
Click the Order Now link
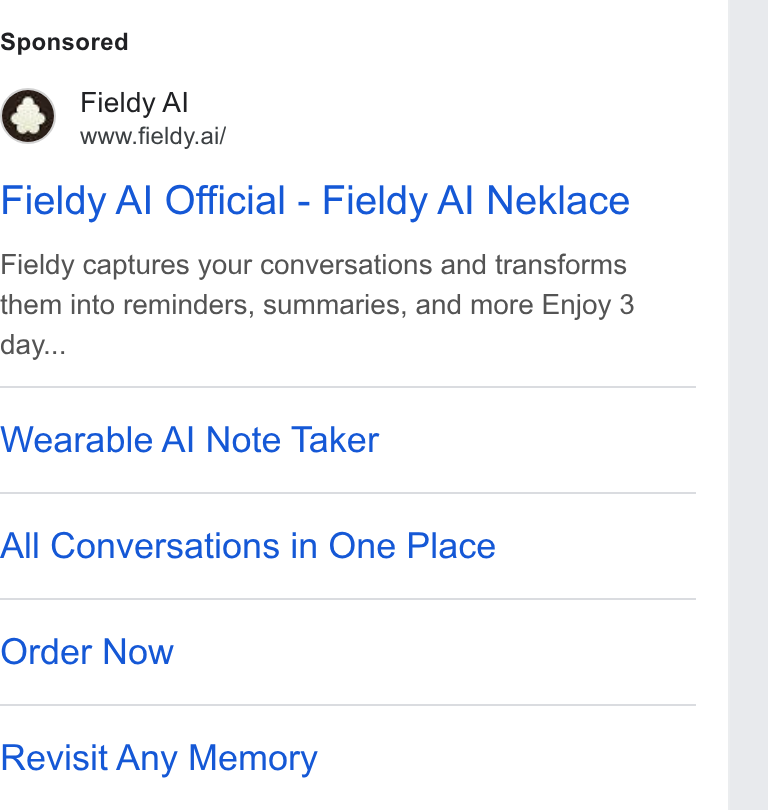87,652
